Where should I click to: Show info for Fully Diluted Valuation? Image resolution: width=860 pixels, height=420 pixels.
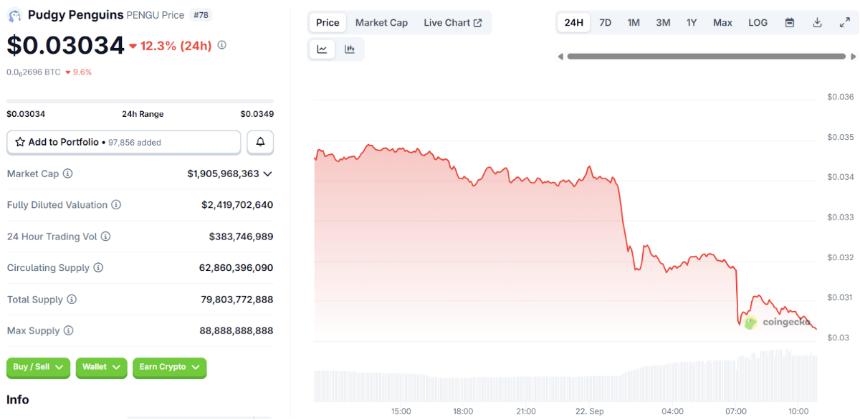coord(116,205)
